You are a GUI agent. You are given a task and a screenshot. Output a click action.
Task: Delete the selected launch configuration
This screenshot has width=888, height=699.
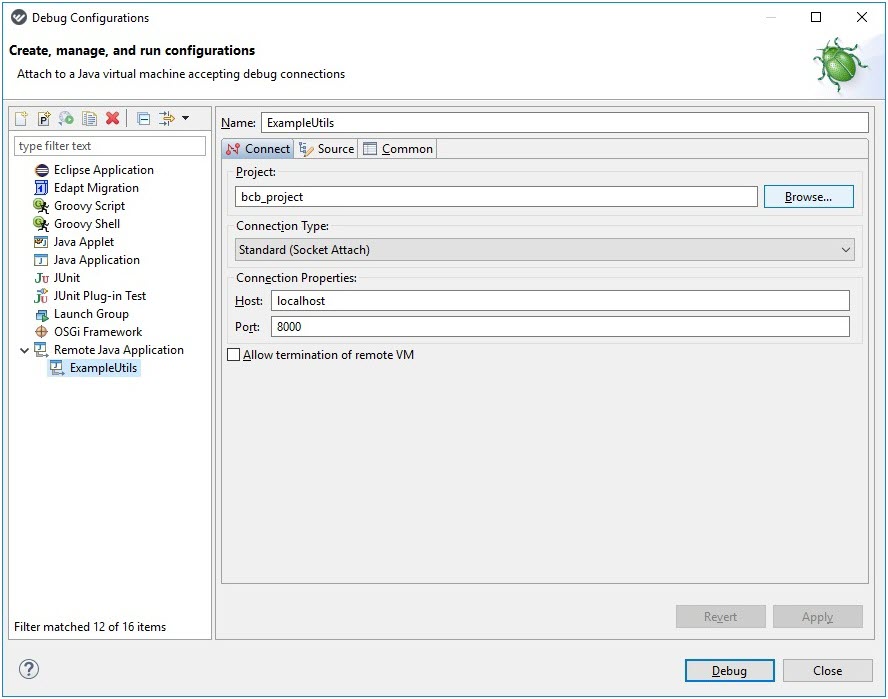[113, 118]
